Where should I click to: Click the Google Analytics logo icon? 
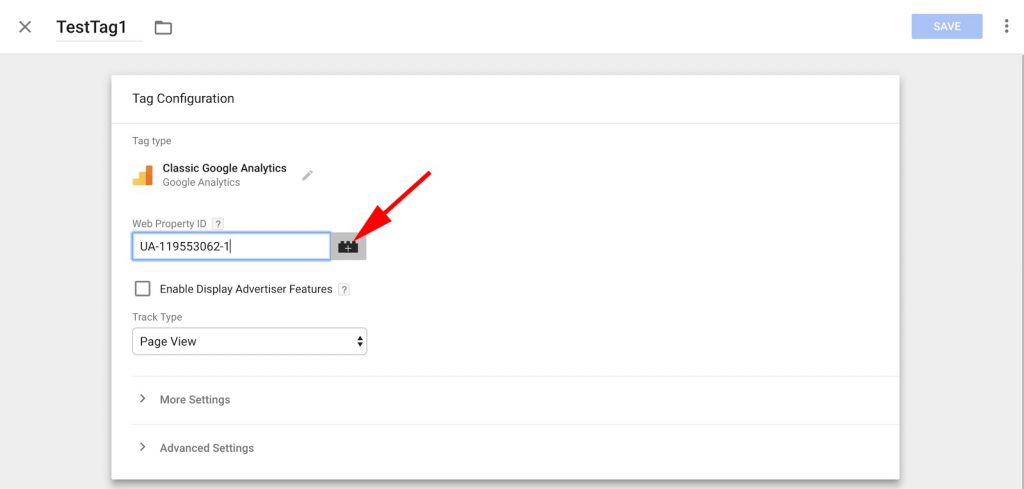(142, 175)
